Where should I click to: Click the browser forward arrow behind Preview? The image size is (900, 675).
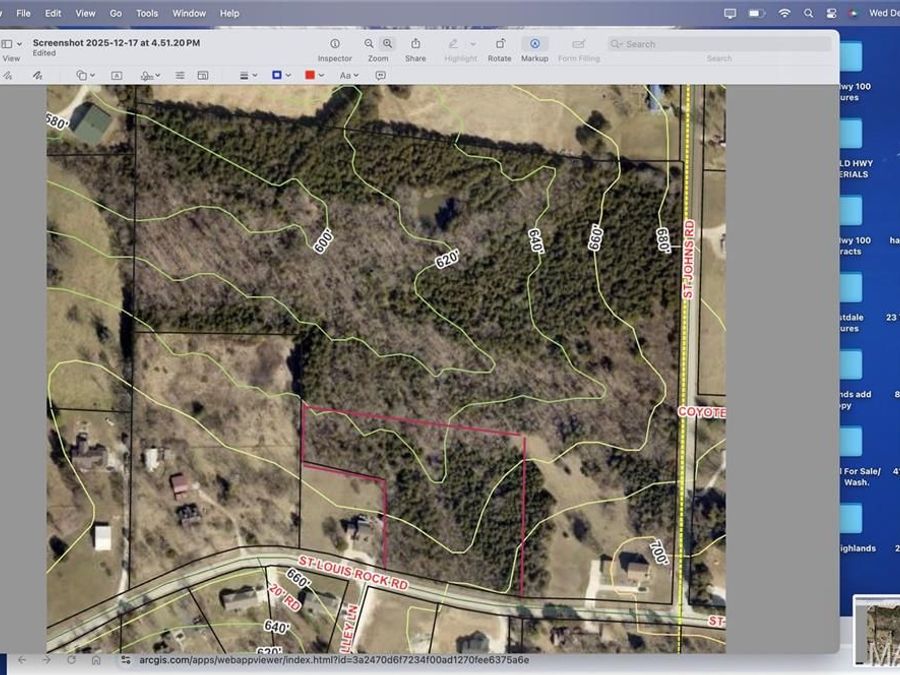(x=46, y=660)
